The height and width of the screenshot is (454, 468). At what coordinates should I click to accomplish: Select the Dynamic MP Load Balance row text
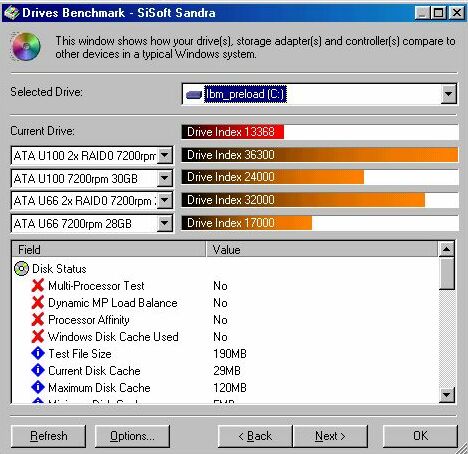pos(113,303)
